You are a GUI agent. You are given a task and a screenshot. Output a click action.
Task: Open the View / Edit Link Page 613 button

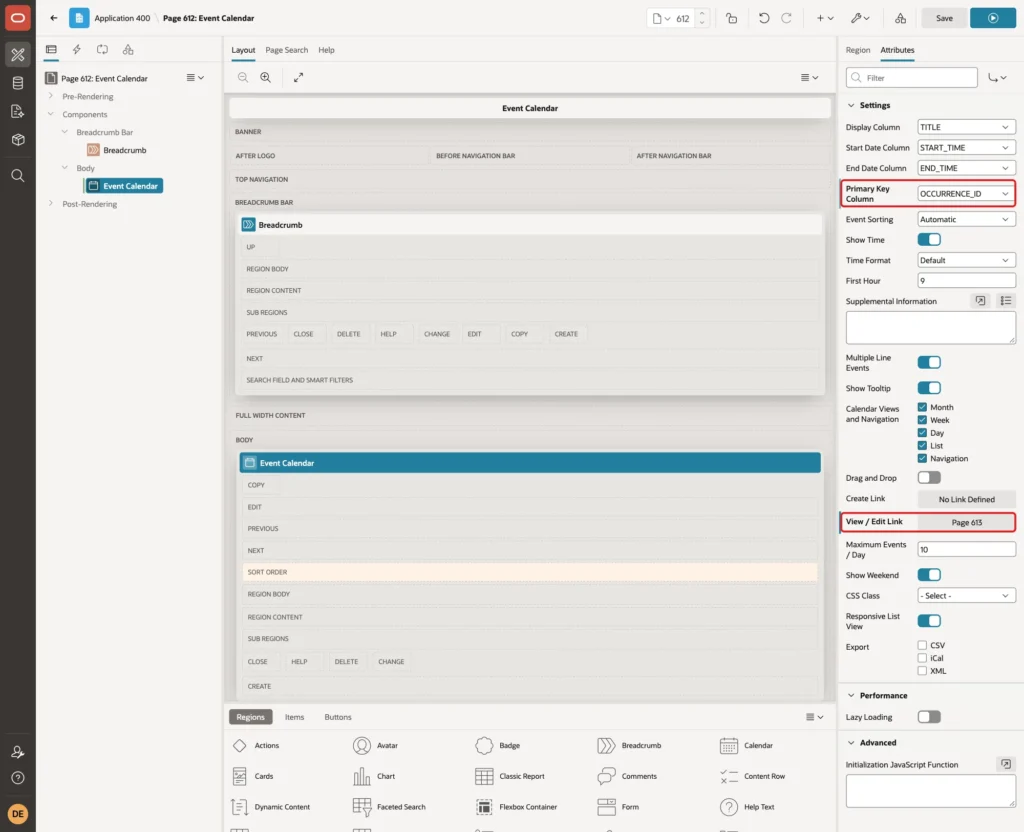pos(967,522)
